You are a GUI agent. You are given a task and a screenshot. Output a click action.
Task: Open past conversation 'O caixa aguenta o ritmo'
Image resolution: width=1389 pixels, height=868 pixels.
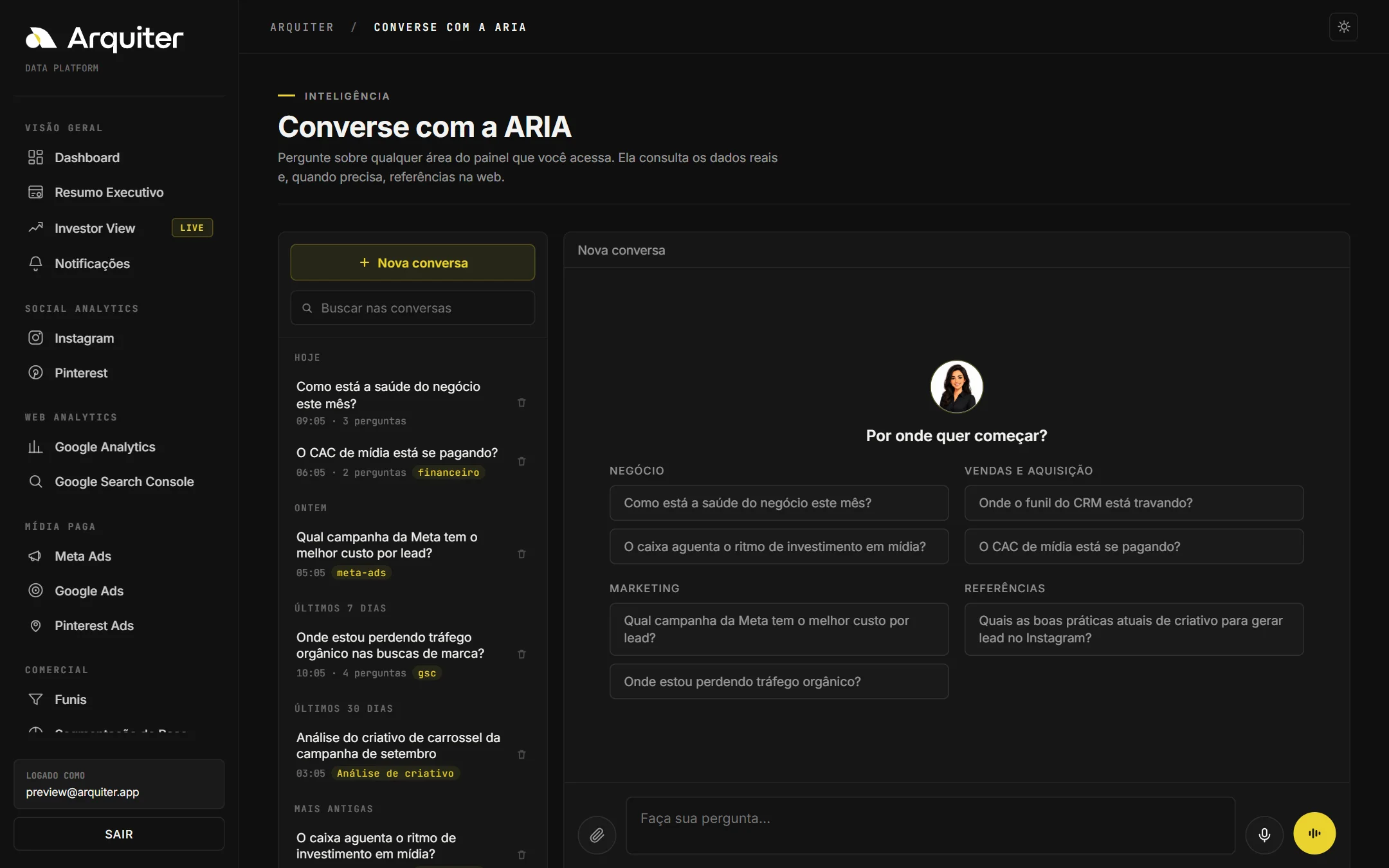coord(399,847)
